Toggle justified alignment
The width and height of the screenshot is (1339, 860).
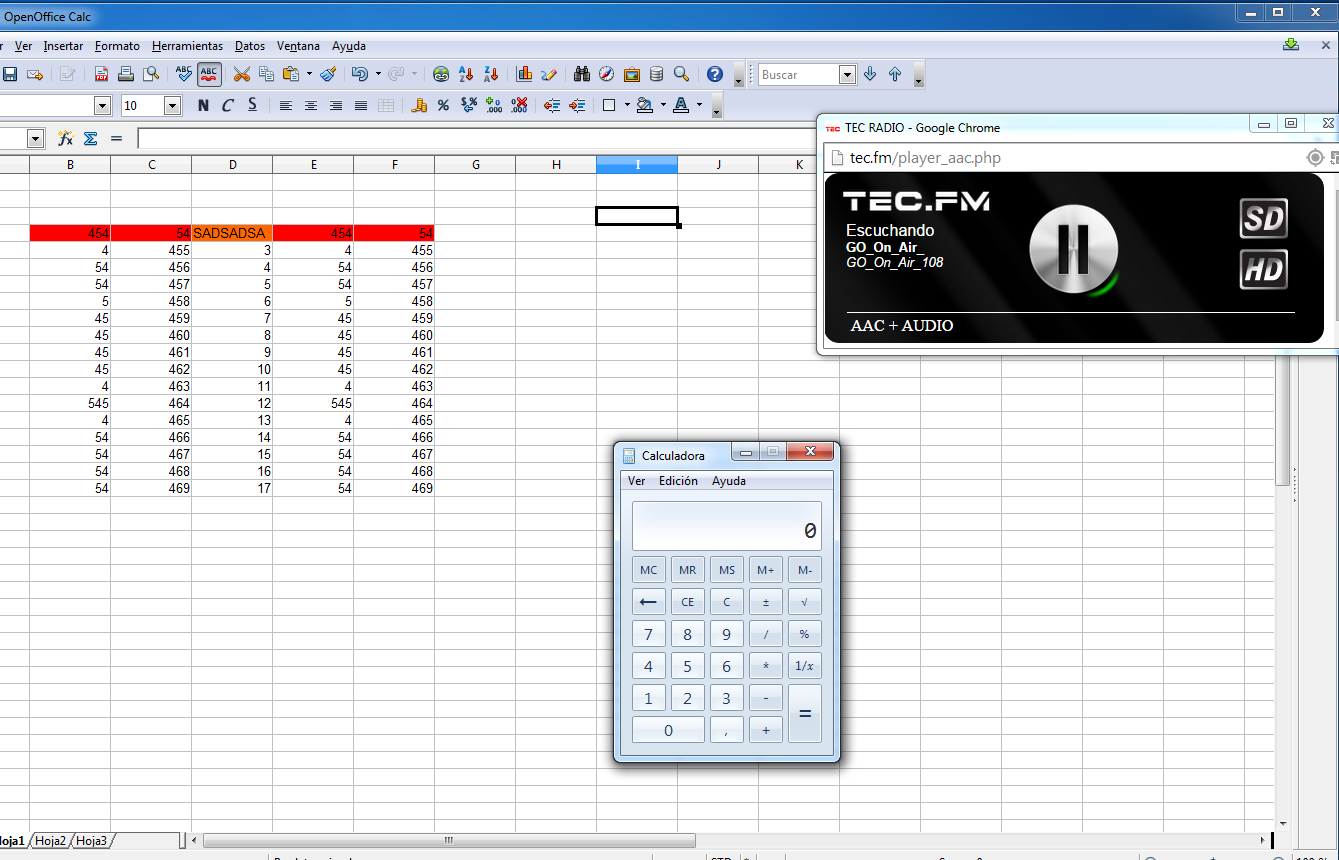pos(361,105)
